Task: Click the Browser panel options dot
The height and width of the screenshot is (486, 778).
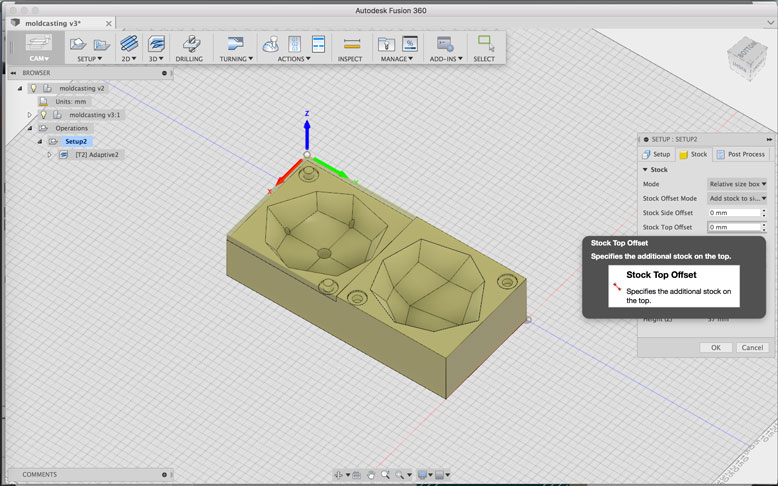Action: pyautogui.click(x=164, y=73)
